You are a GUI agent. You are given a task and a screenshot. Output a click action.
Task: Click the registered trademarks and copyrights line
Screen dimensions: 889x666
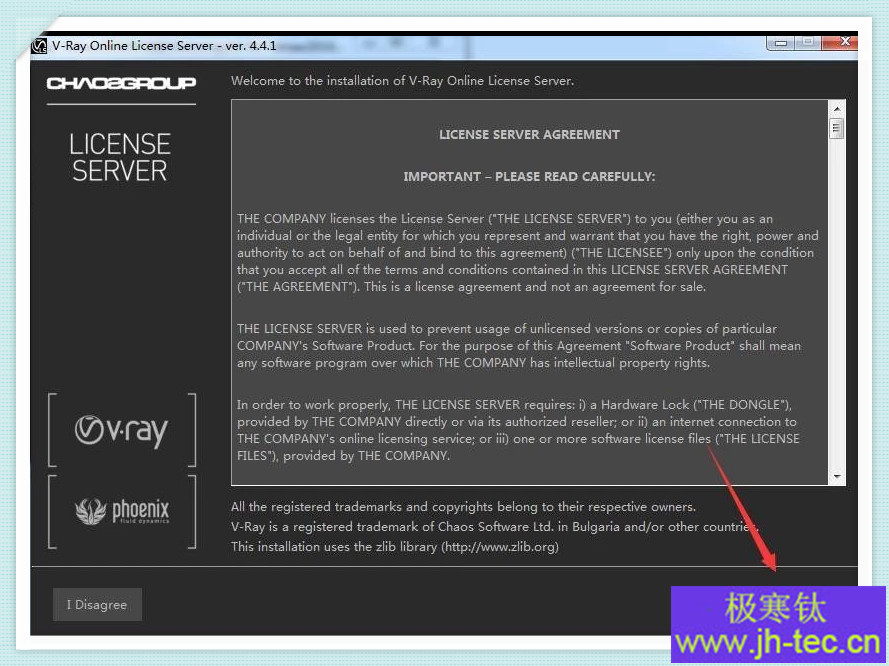pyautogui.click(x=463, y=507)
